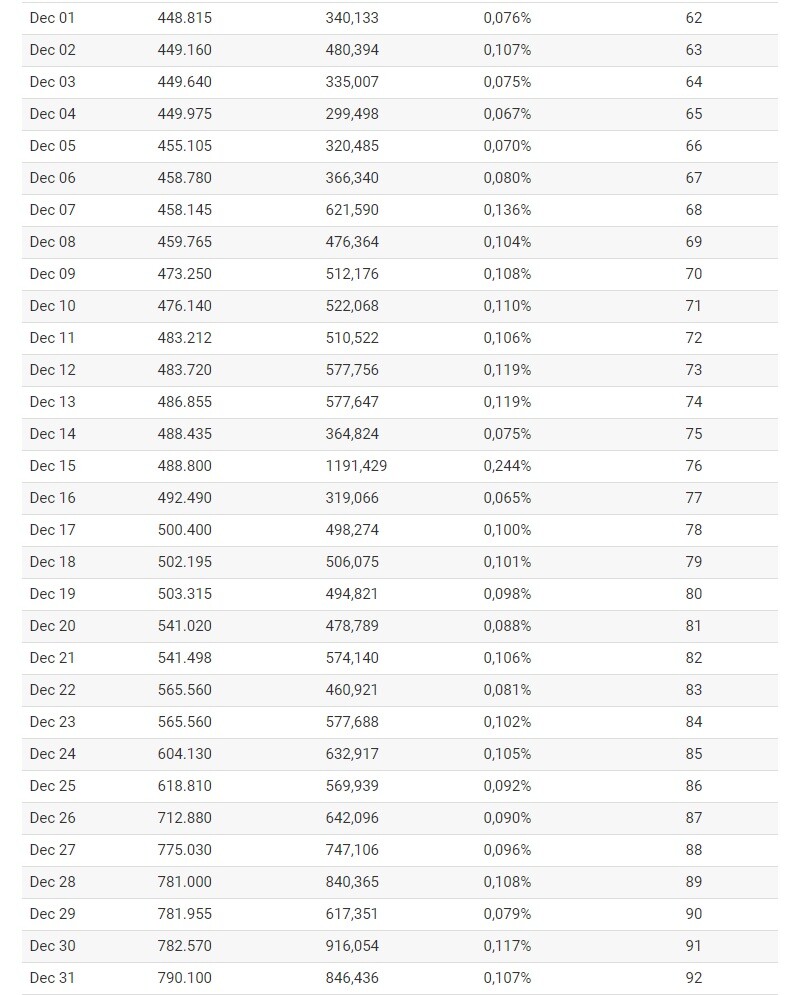800x995 pixels.
Task: Click the volume 916,054
Action: [352, 946]
